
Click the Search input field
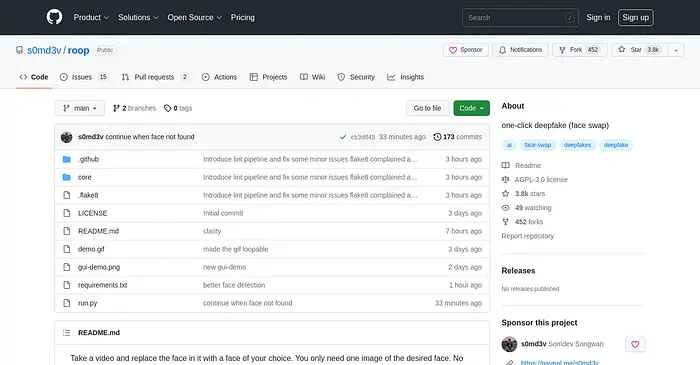coord(520,17)
